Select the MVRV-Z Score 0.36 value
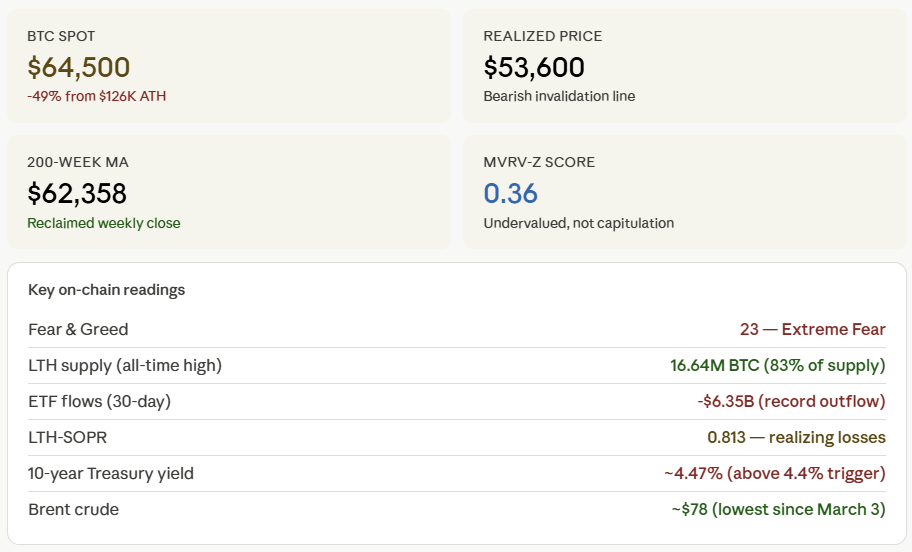 510,193
